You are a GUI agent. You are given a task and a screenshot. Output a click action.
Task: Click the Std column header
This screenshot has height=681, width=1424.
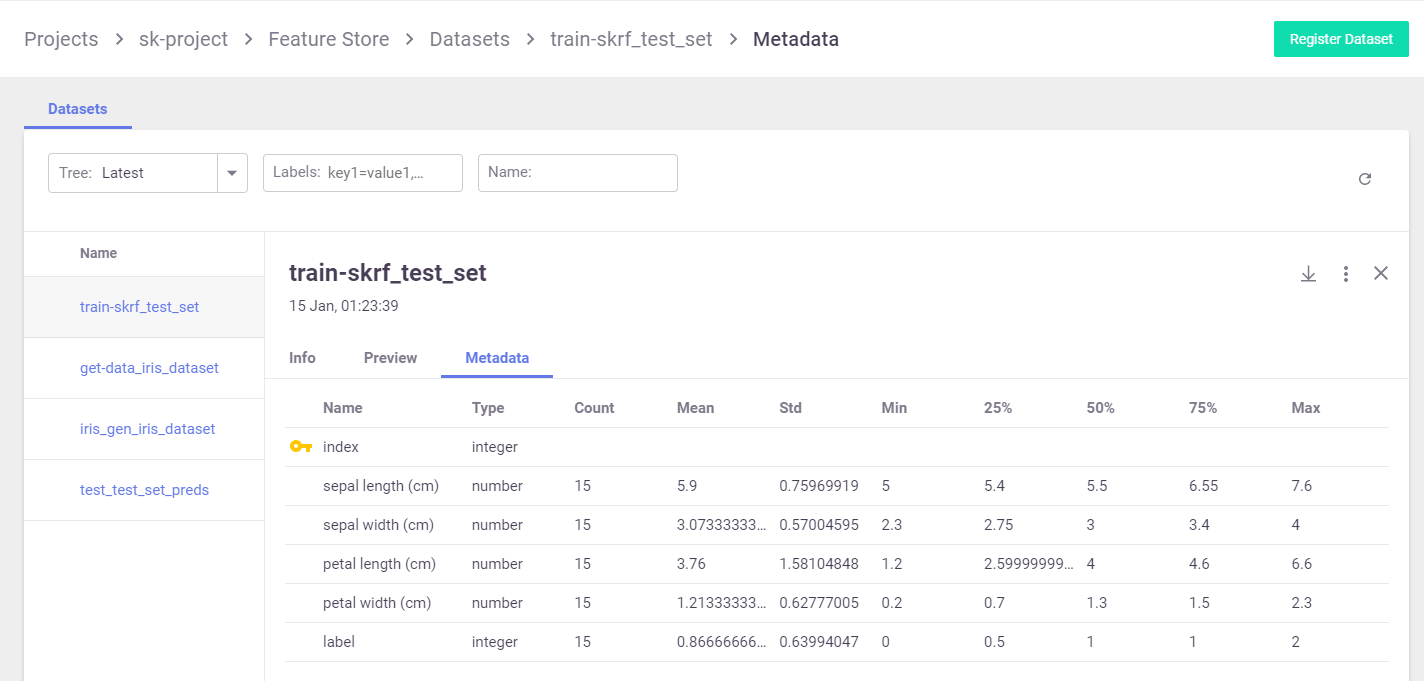[x=791, y=408]
